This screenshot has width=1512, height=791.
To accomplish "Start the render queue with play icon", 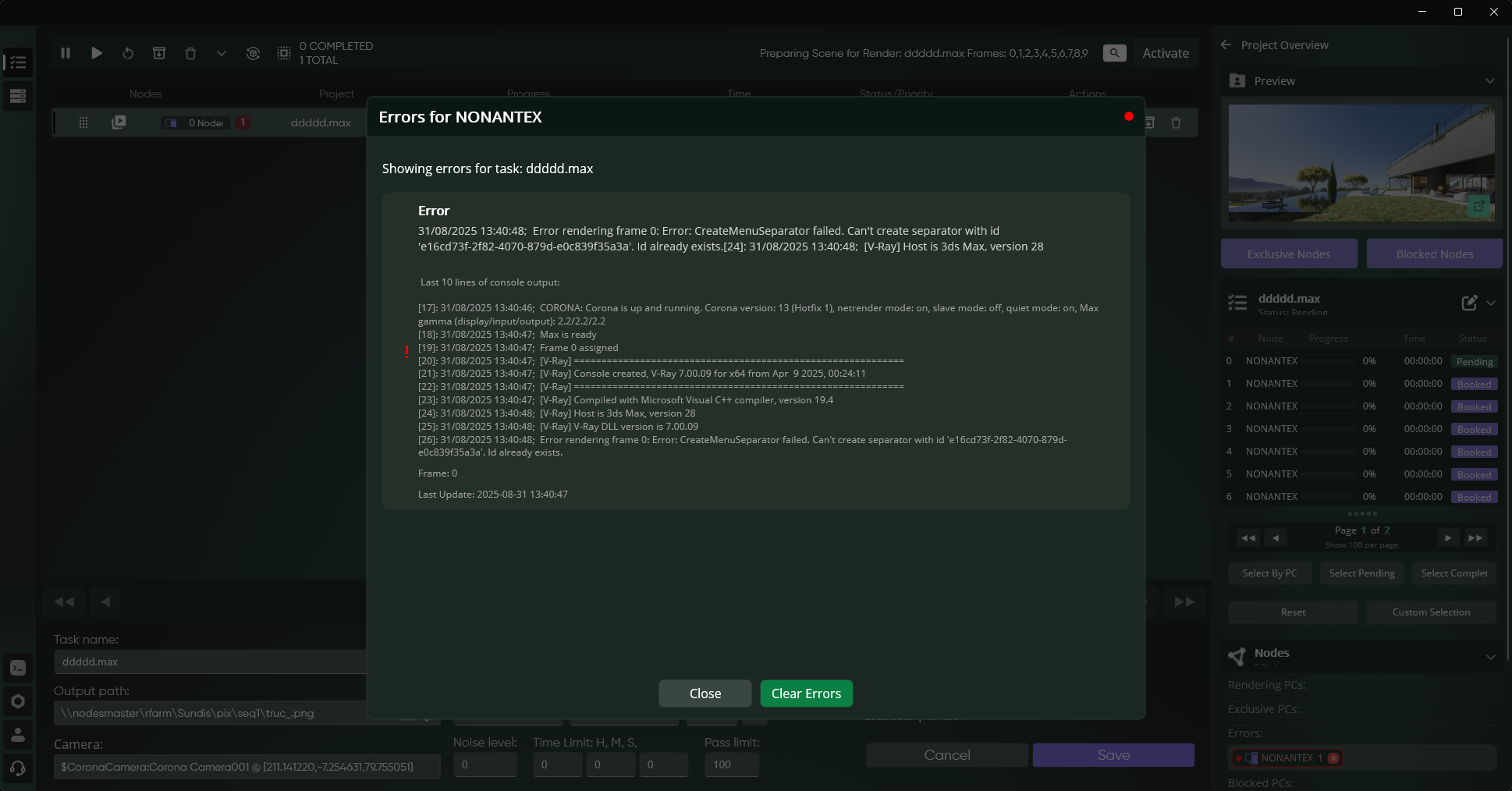I will point(97,53).
